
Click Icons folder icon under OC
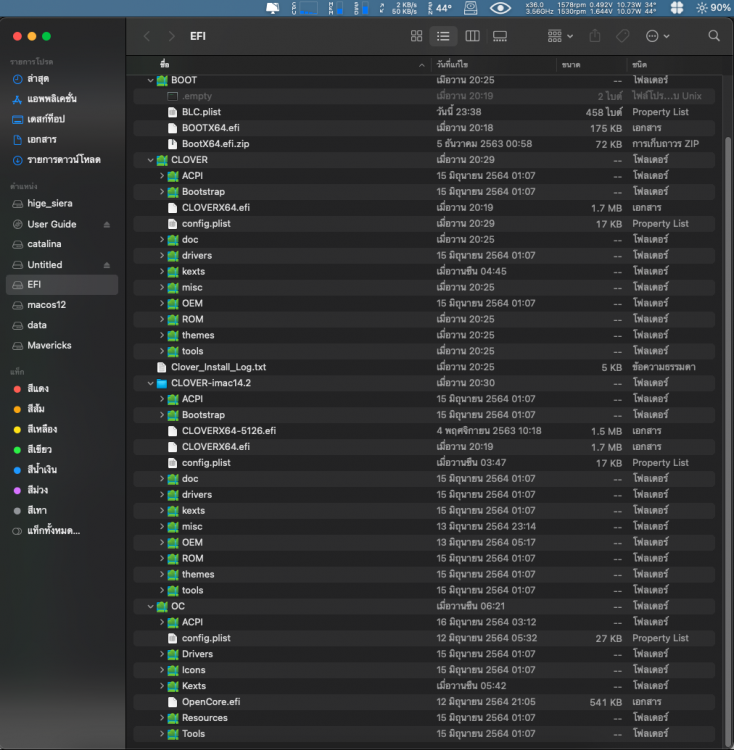pyautogui.click(x=173, y=670)
